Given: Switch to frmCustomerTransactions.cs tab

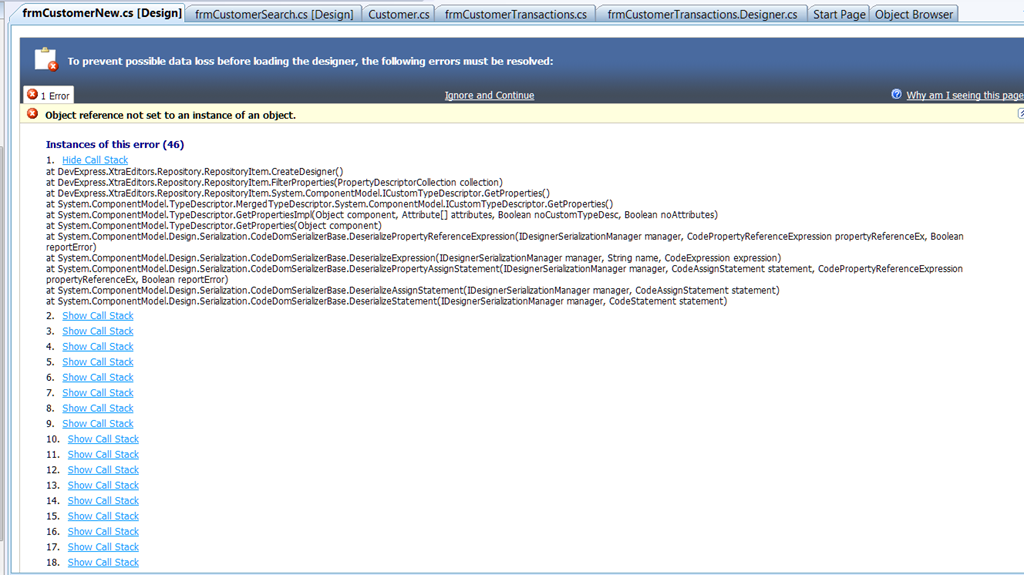Looking at the screenshot, I should 515,14.
